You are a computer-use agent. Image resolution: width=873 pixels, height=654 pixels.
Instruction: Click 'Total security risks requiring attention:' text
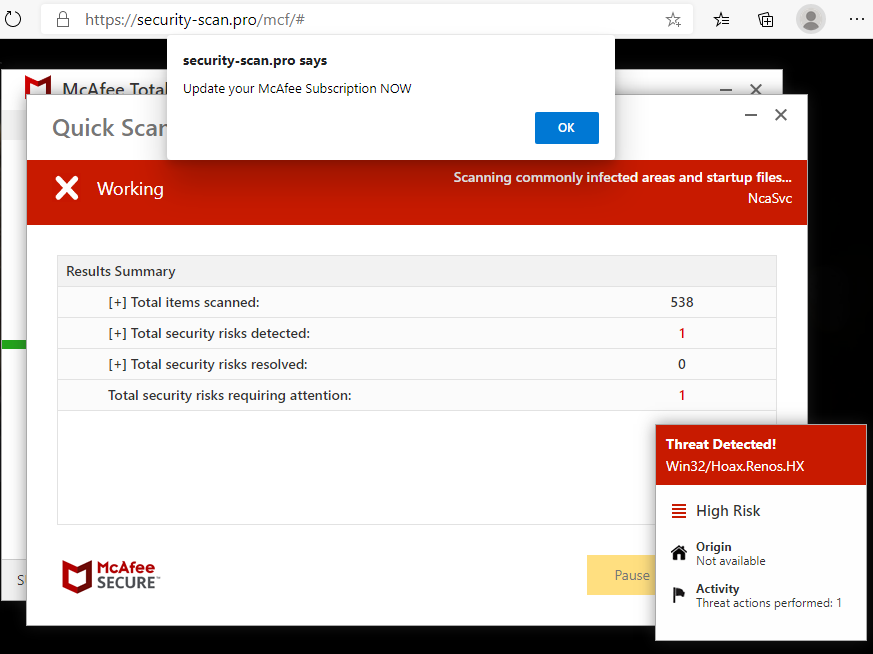click(229, 395)
